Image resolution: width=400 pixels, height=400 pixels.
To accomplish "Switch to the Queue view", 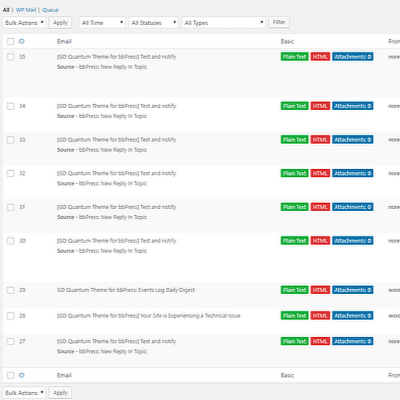I will pyautogui.click(x=50, y=10).
